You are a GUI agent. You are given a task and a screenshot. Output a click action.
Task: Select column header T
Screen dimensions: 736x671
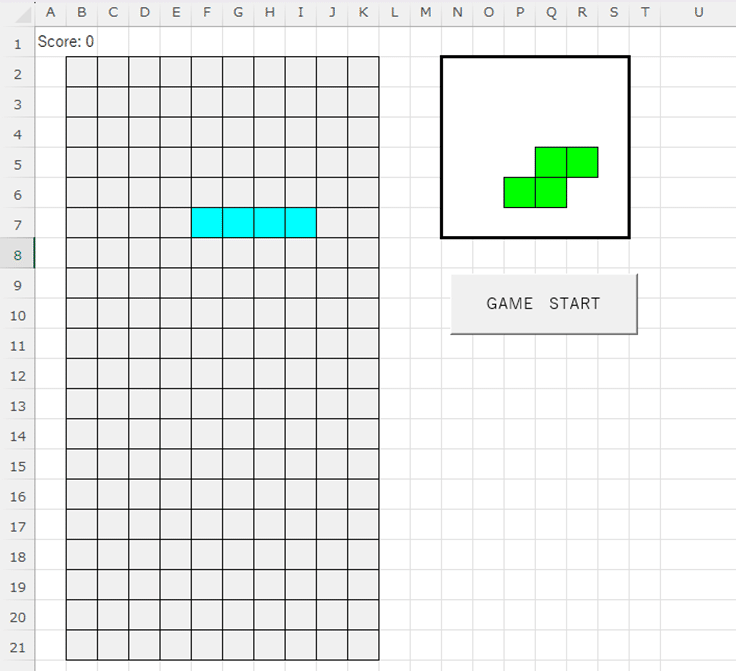click(x=645, y=13)
